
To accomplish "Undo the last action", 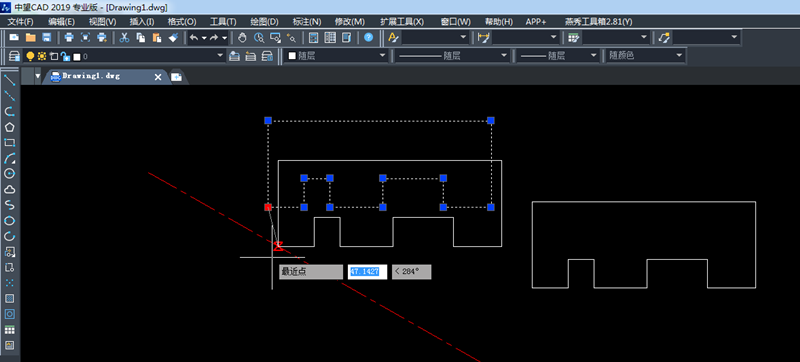I will pyautogui.click(x=194, y=37).
